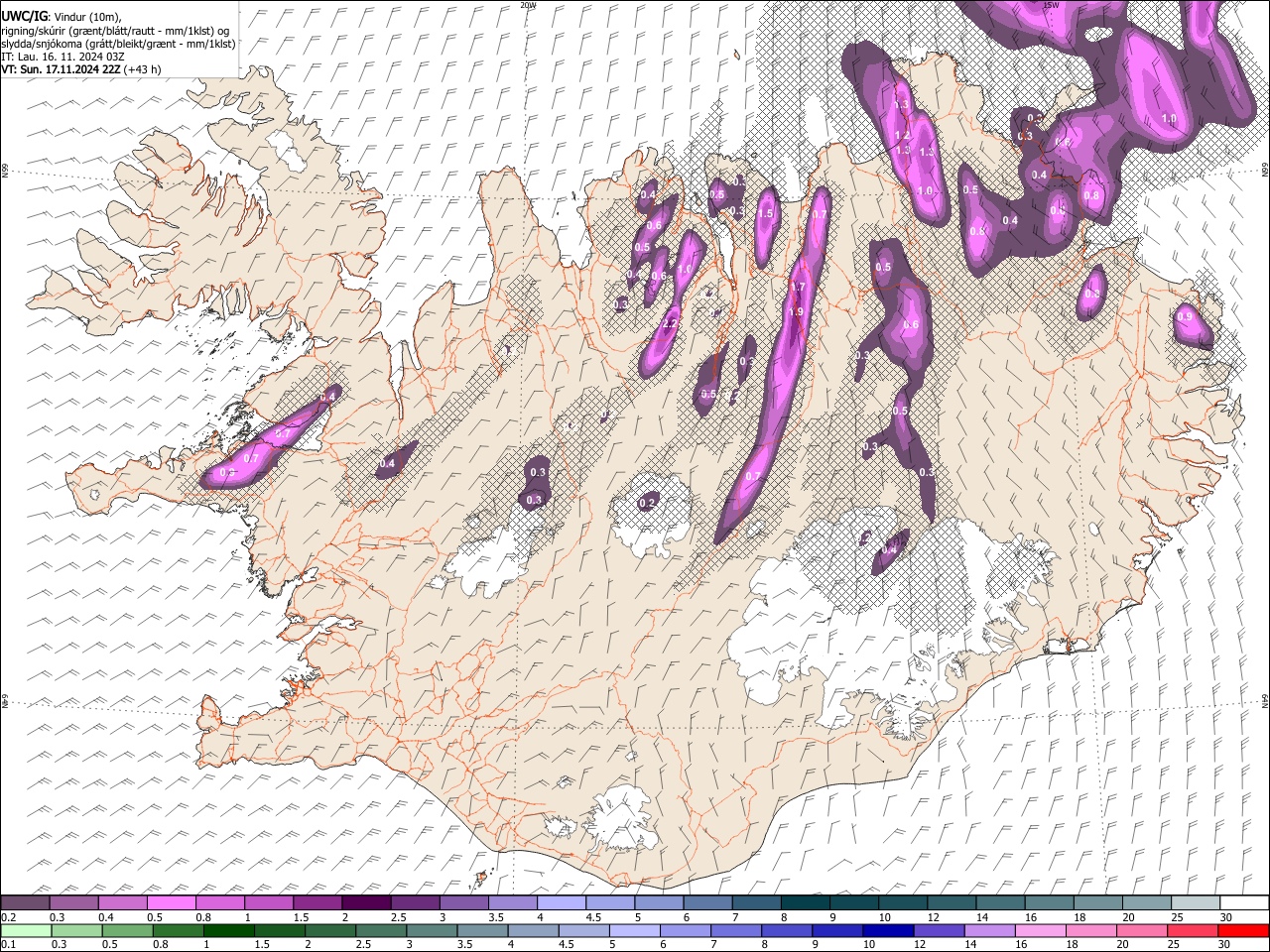Select the upper legend swatch starting at 4.5
Viewport: 1270px width, 952px height.
click(609, 902)
